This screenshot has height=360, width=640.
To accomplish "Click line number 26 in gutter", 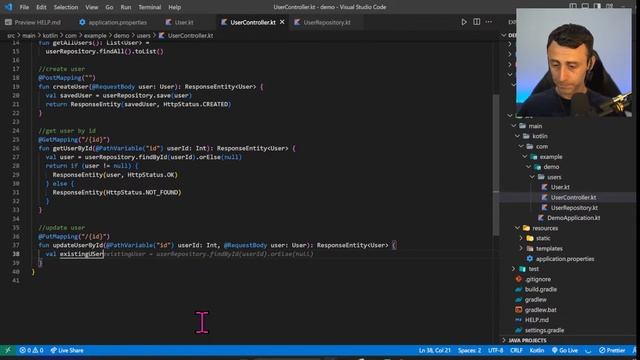I will (16, 148).
